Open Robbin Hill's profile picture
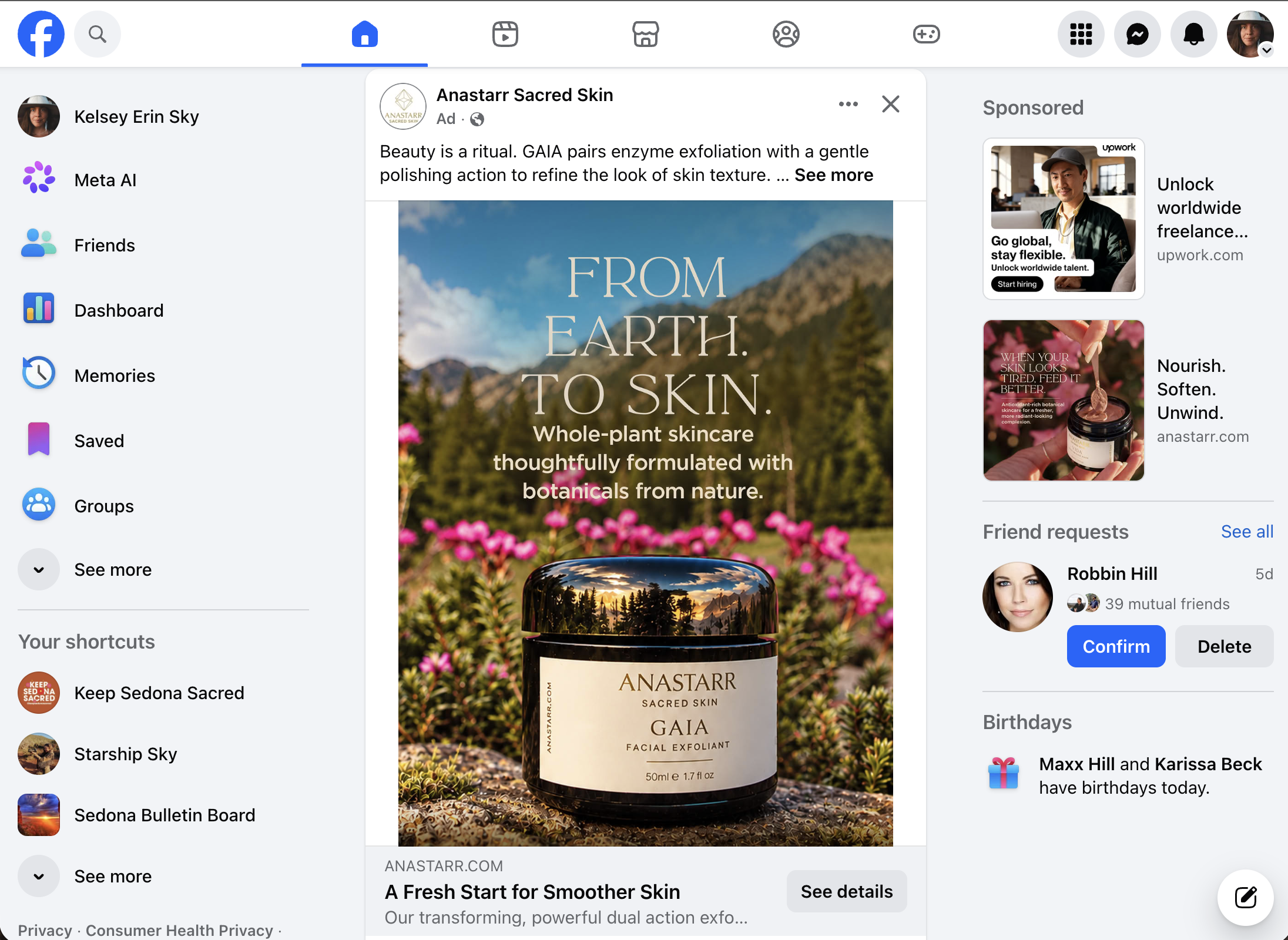This screenshot has width=1288, height=940. point(1018,597)
